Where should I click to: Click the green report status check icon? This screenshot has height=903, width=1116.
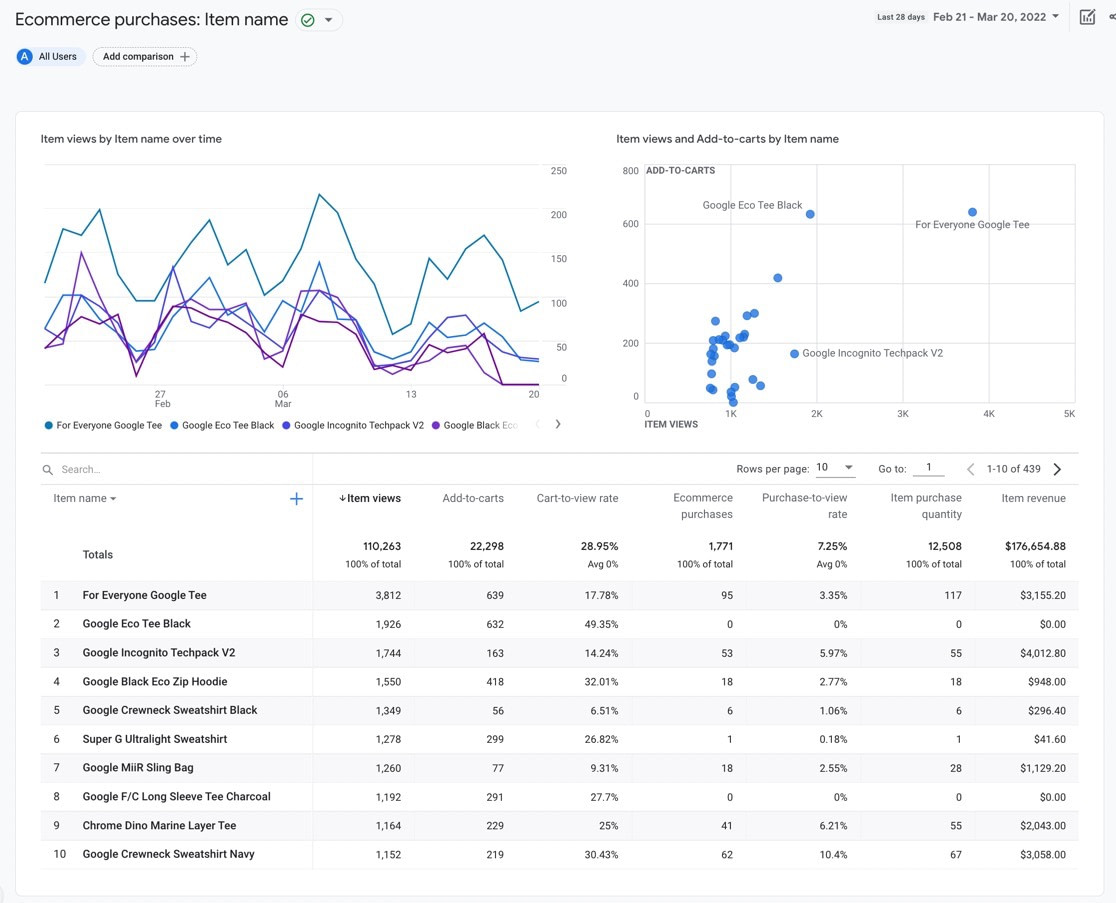pyautogui.click(x=307, y=20)
